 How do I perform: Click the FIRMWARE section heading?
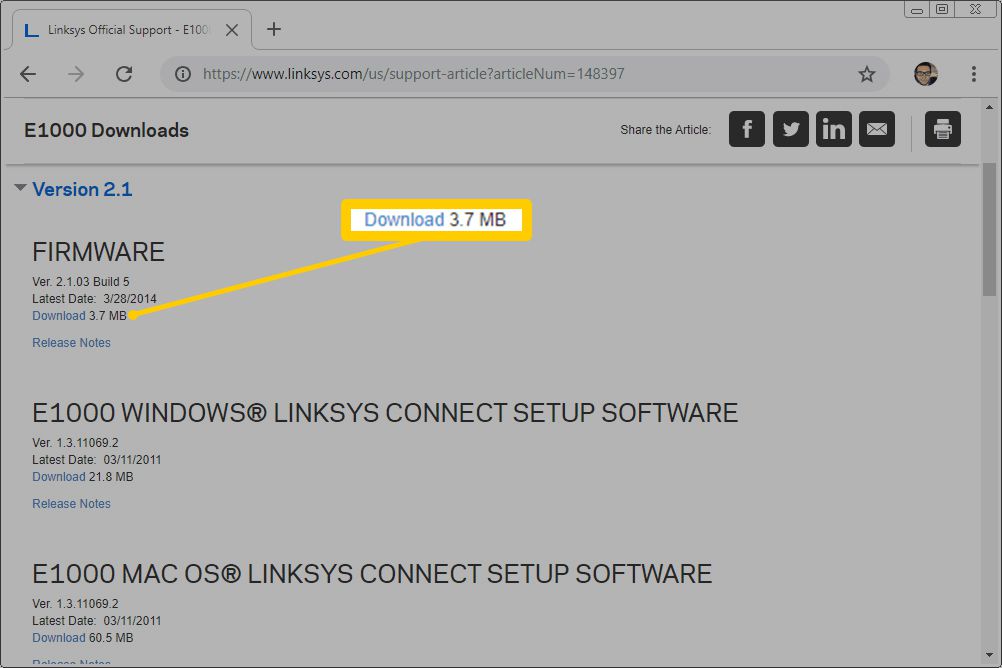pos(98,252)
